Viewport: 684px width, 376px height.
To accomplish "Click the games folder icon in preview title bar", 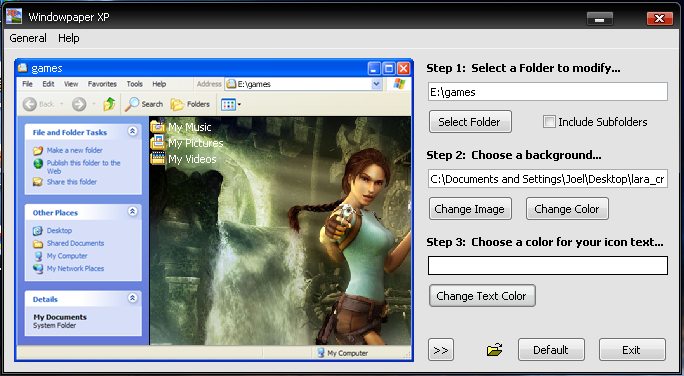I will click(x=23, y=68).
